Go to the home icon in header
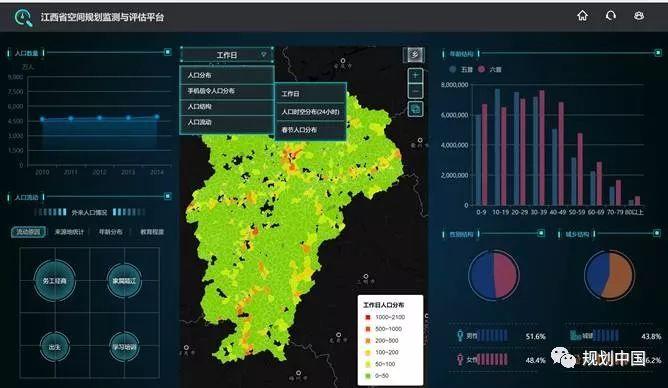 582,16
